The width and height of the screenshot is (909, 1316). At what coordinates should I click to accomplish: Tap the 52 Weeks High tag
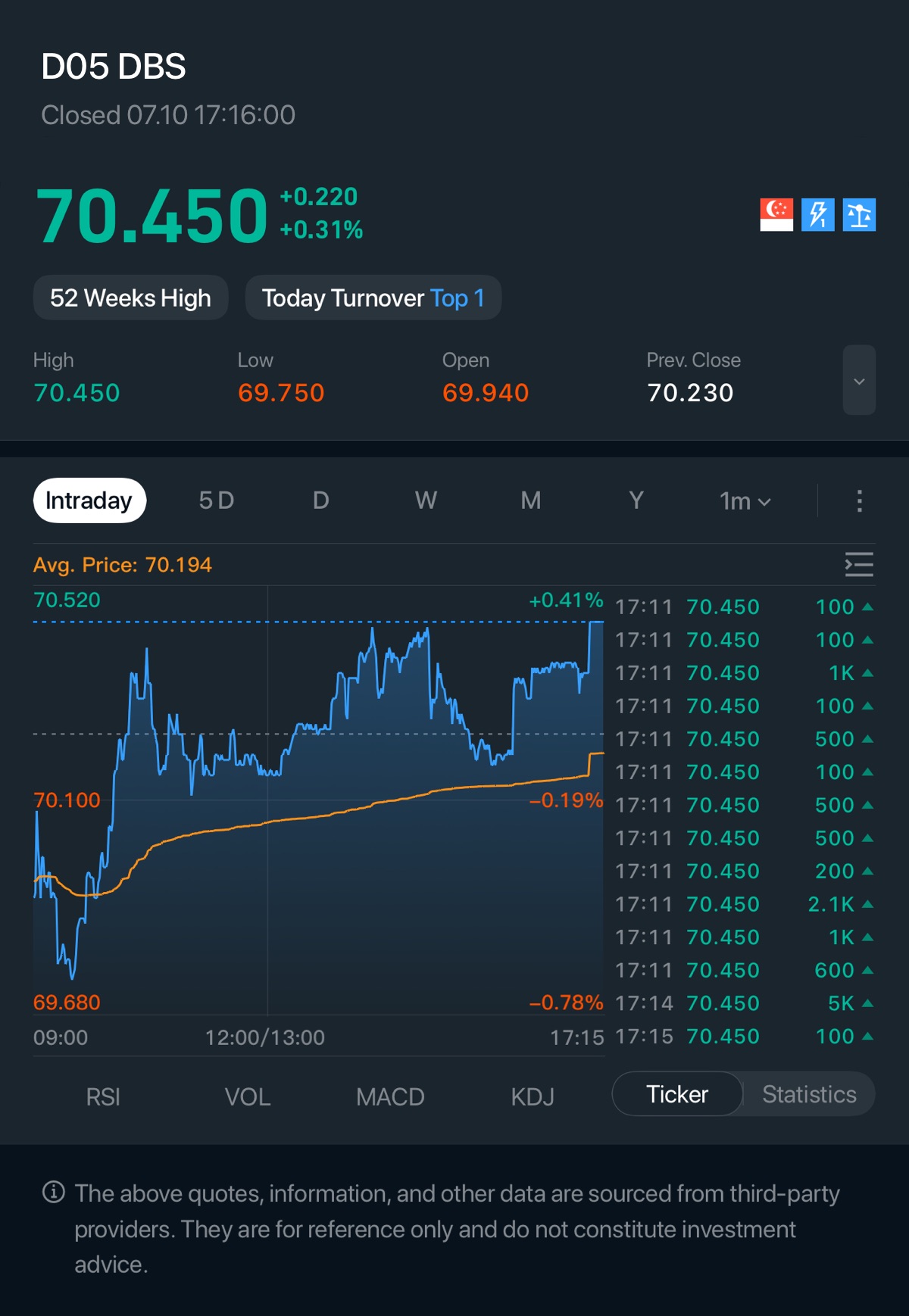(130, 298)
